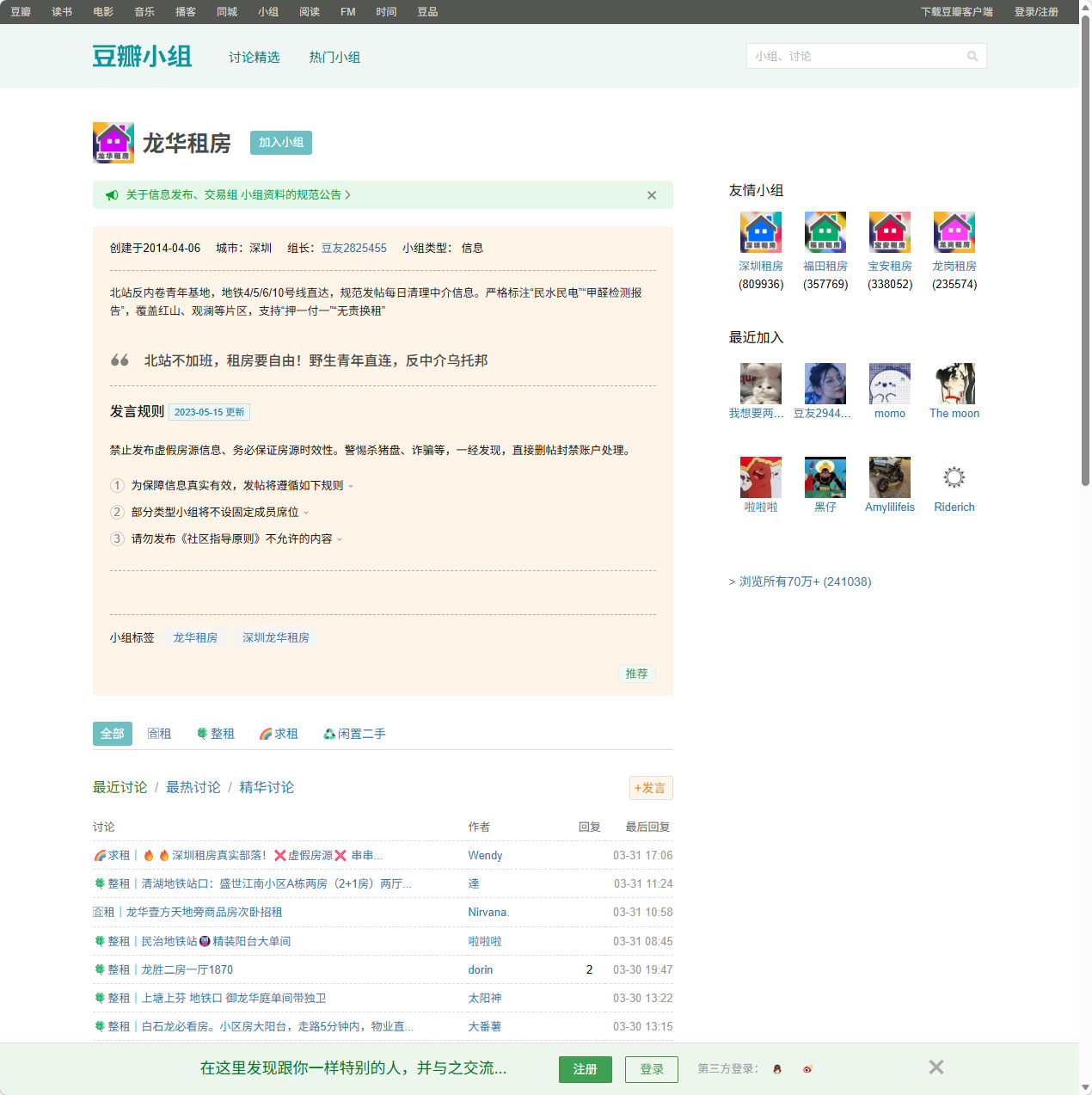Open the 电影 item in the top navigation
This screenshot has height=1095, width=1092.
[102, 11]
